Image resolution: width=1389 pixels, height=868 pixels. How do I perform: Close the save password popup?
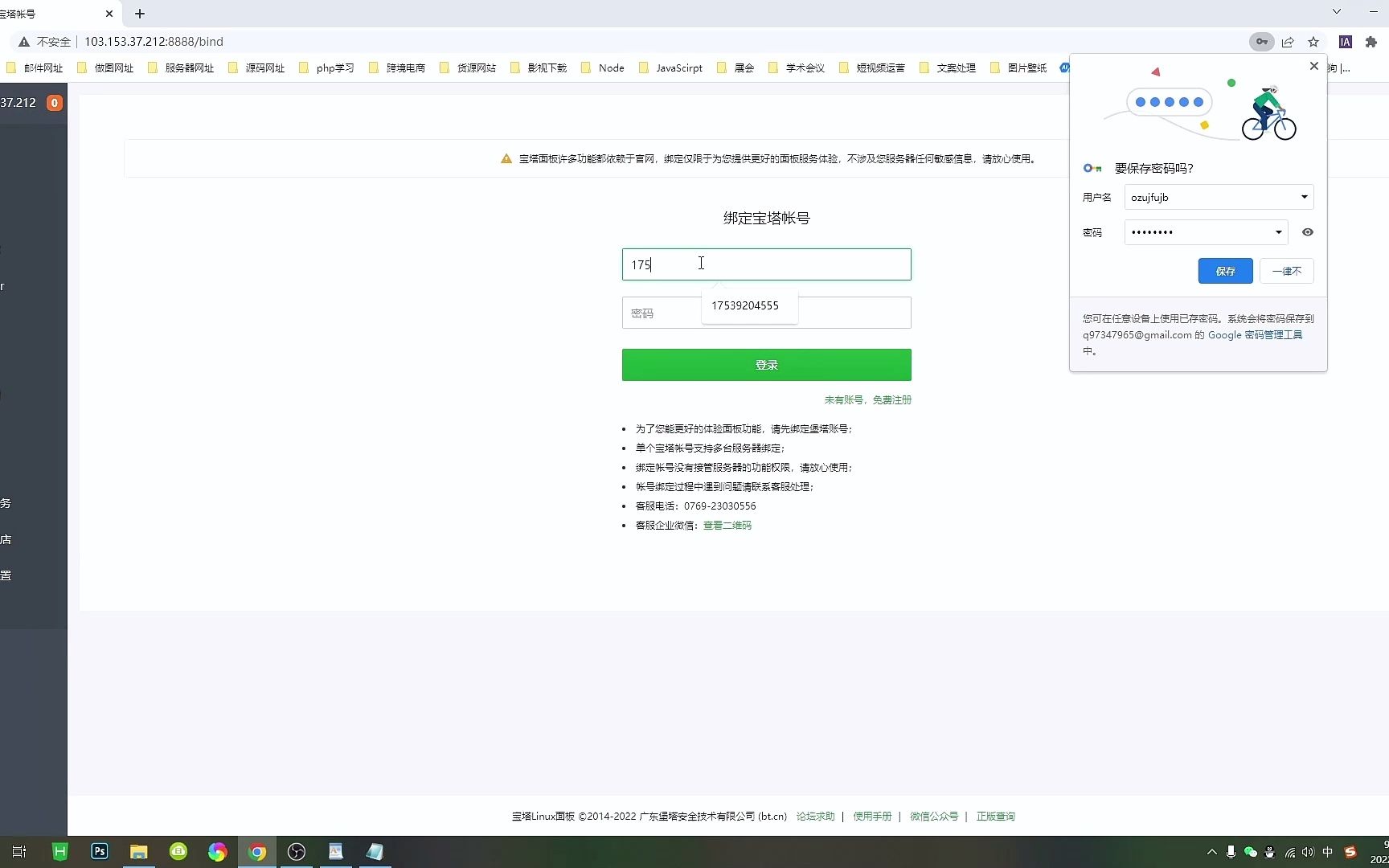[1314, 66]
